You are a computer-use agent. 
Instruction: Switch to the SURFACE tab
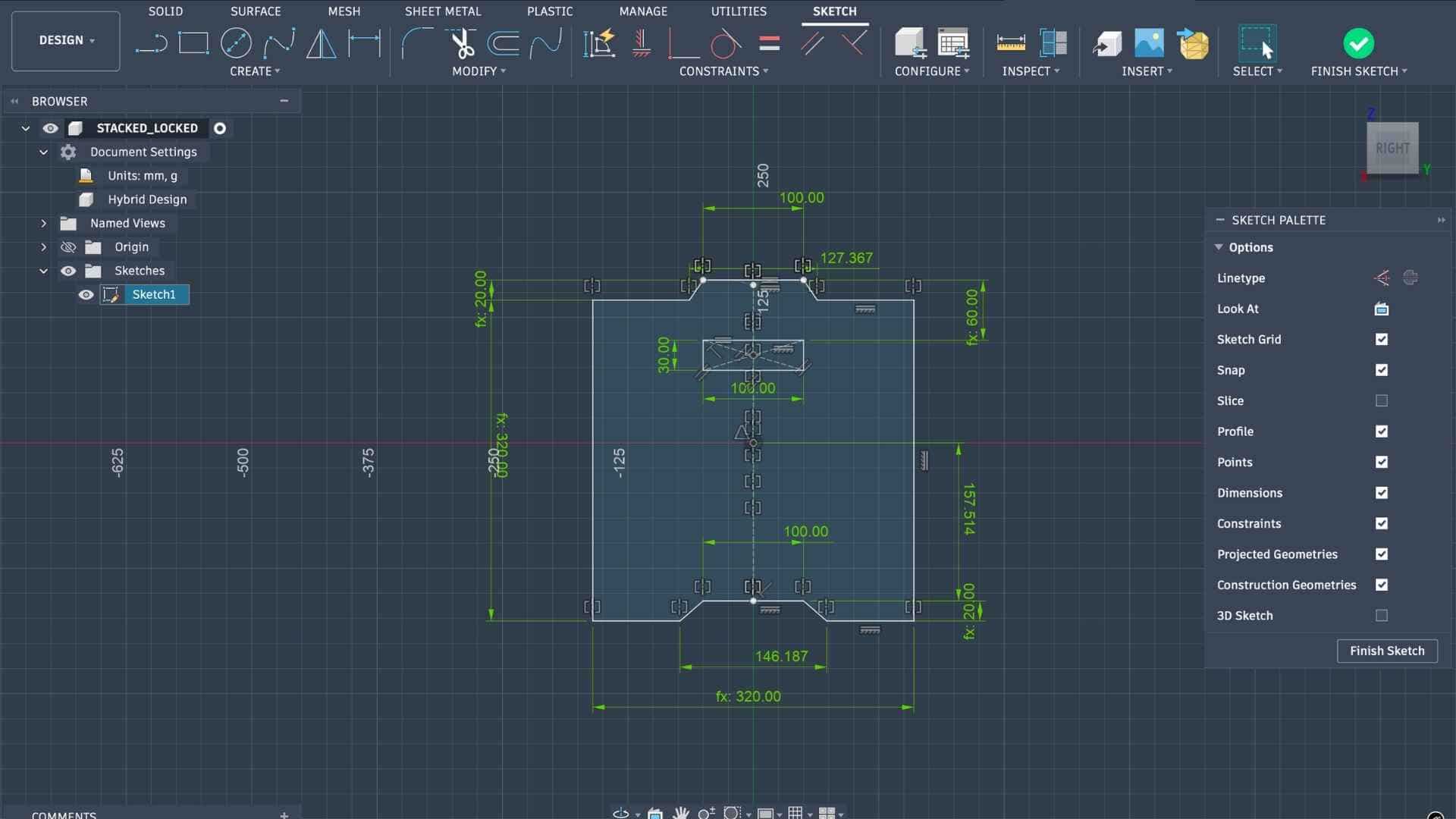click(x=256, y=11)
